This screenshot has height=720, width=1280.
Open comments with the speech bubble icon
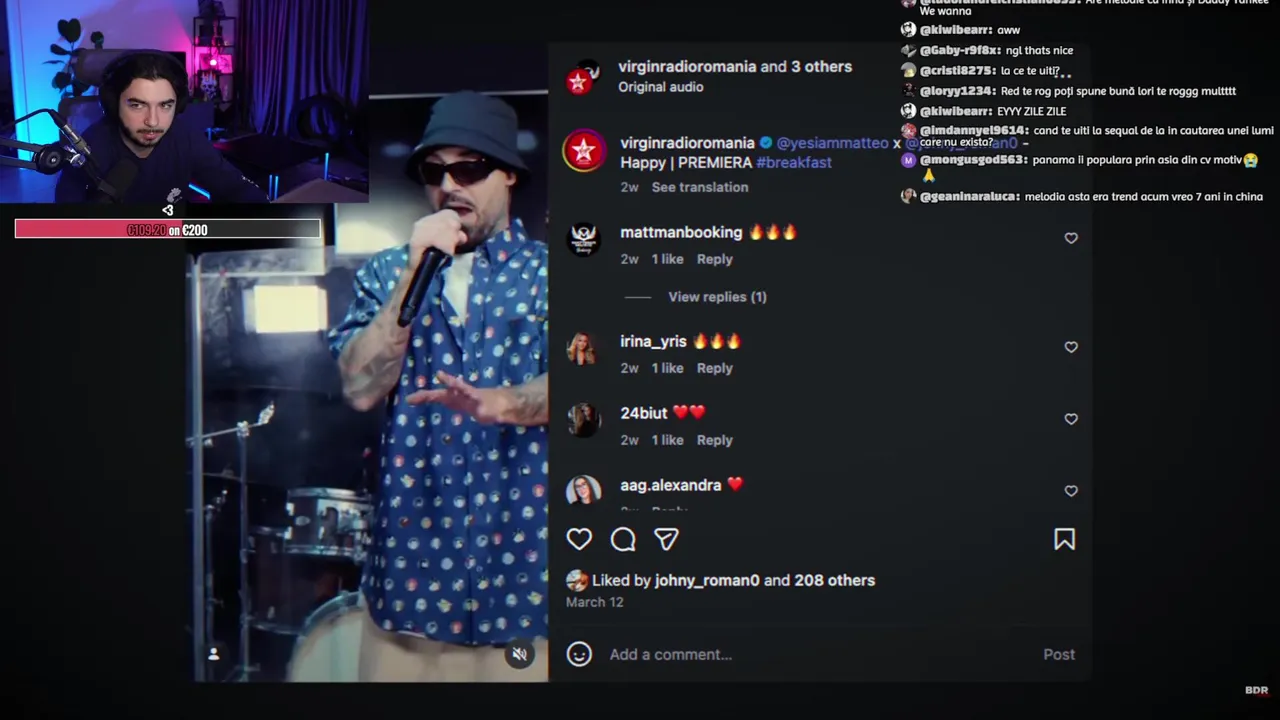[623, 539]
